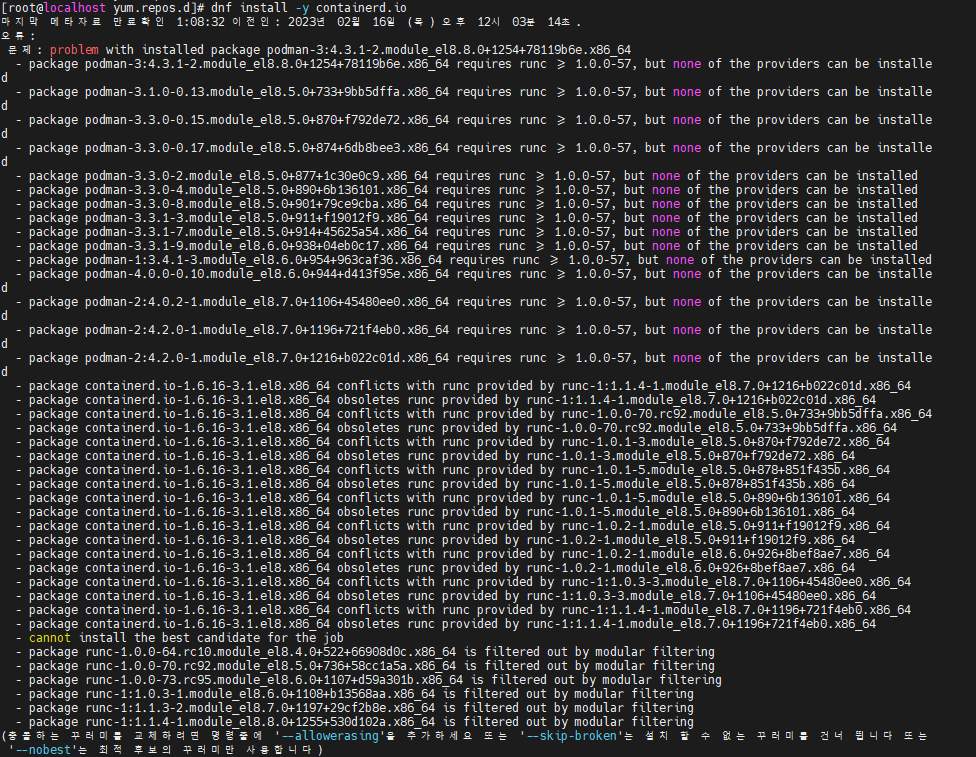Click package name podman-3.1.0-0.13.module_el8.5.0+733+9bb5dffa.x86_64
The width and height of the screenshot is (976, 757).
(x=266, y=92)
